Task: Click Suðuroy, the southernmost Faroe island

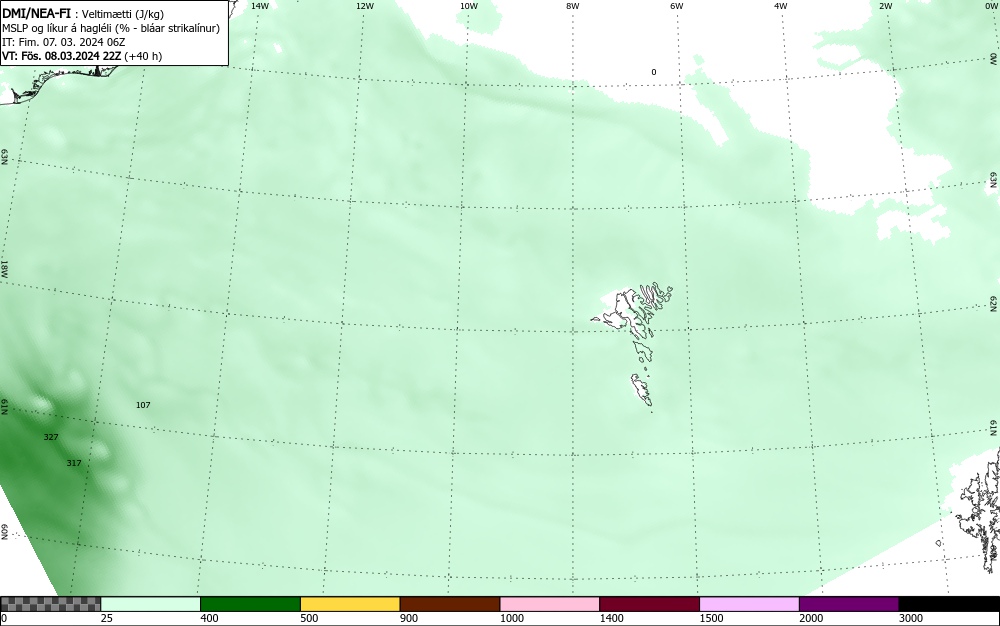Action: [x=642, y=389]
